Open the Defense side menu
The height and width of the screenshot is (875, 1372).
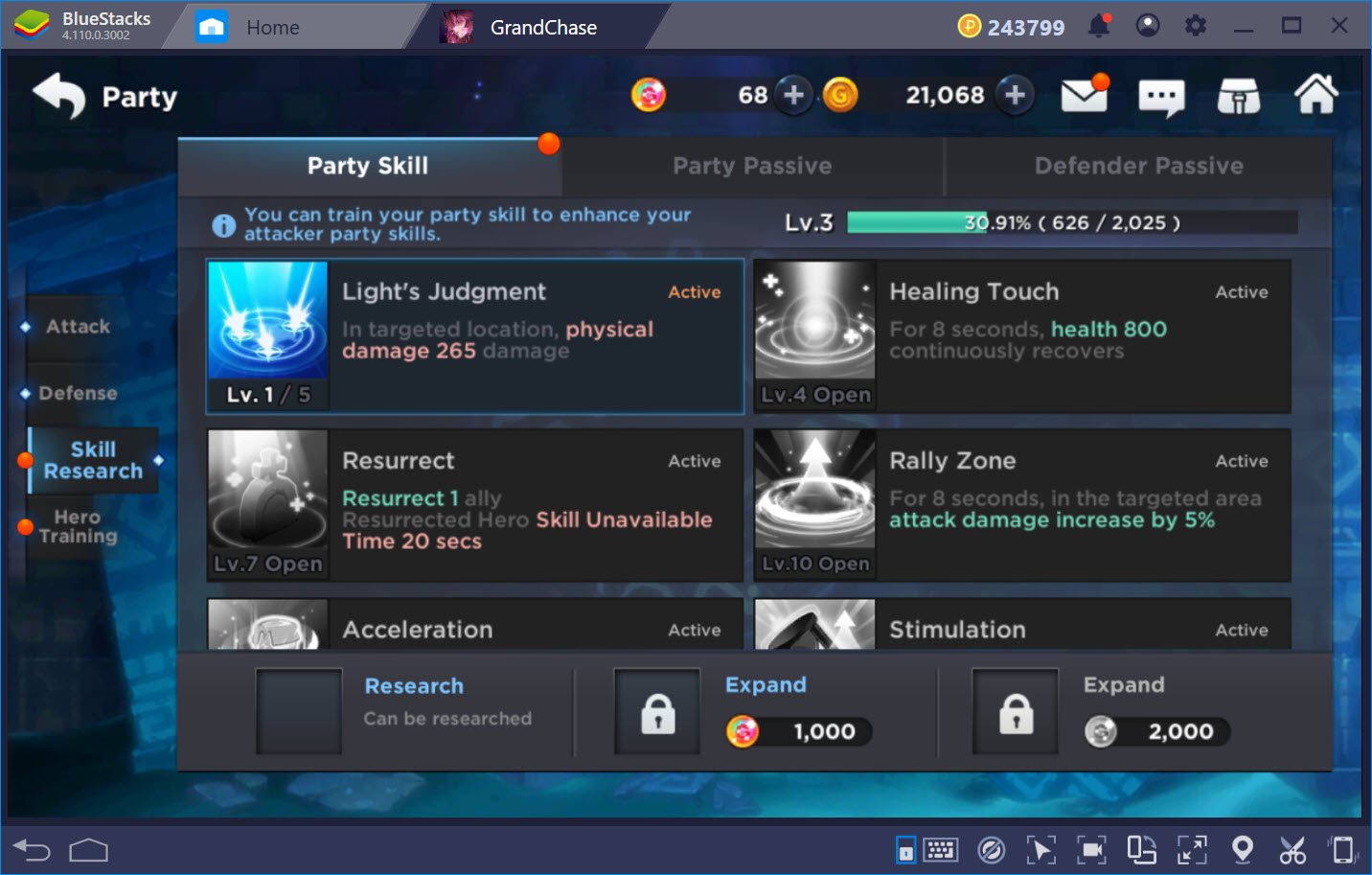(x=78, y=394)
